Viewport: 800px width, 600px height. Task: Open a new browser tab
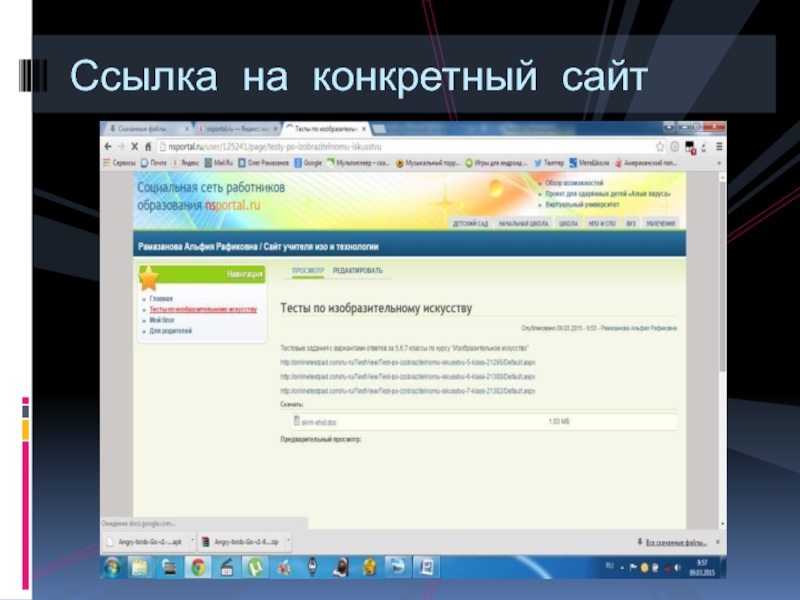pyautogui.click(x=379, y=129)
